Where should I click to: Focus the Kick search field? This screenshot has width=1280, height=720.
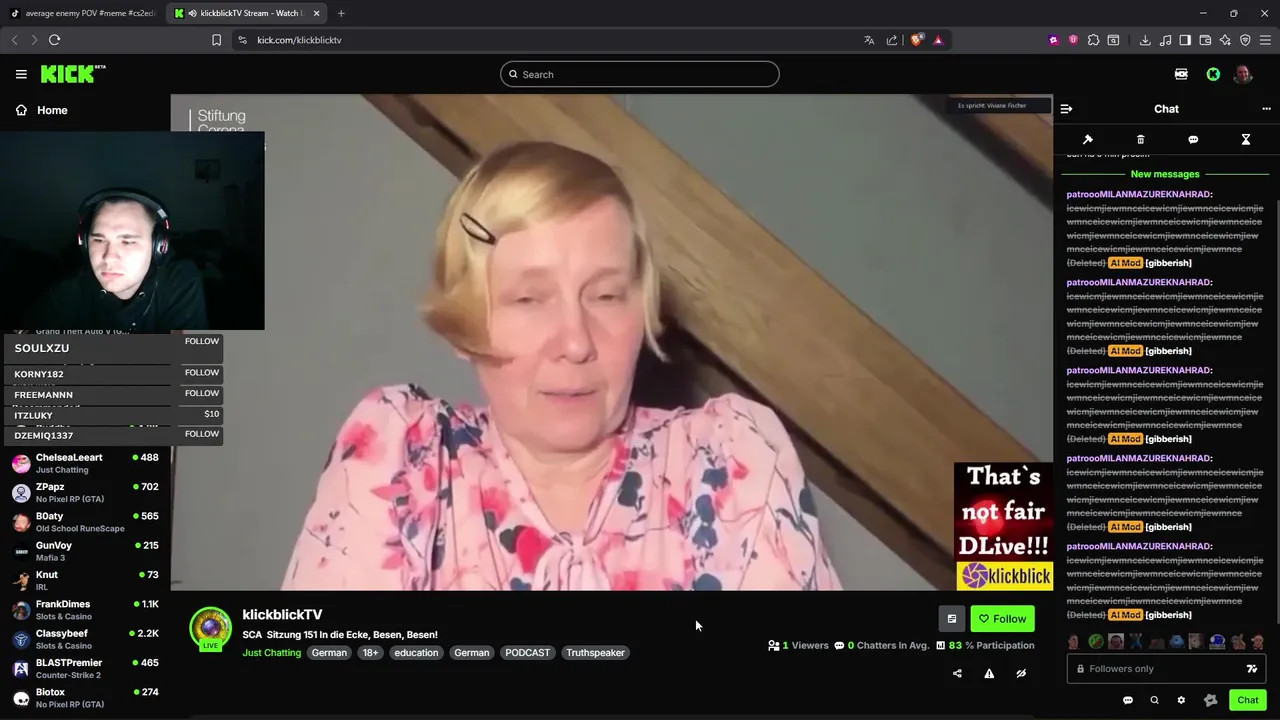tap(640, 74)
